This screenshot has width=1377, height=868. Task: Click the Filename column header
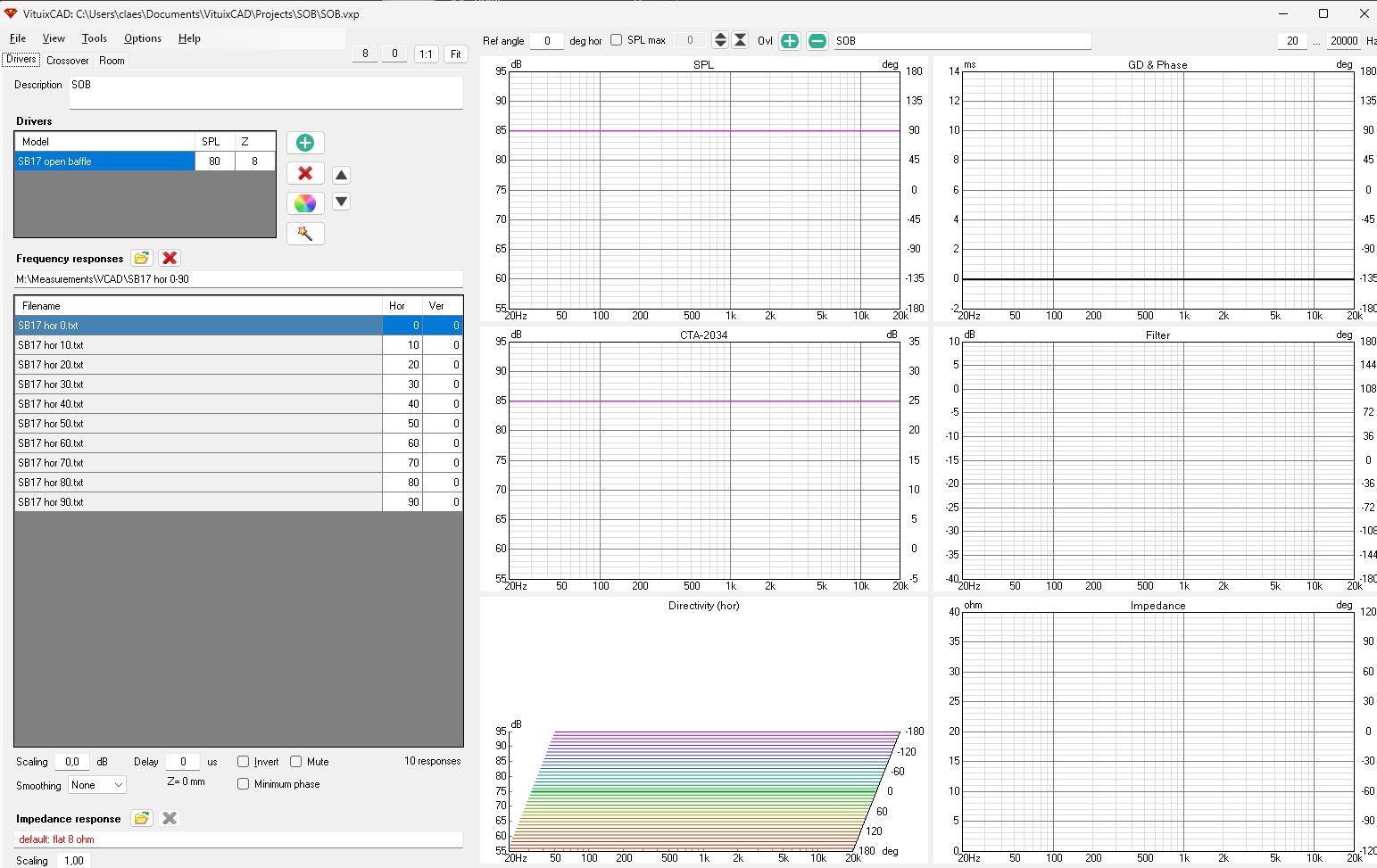pos(198,306)
